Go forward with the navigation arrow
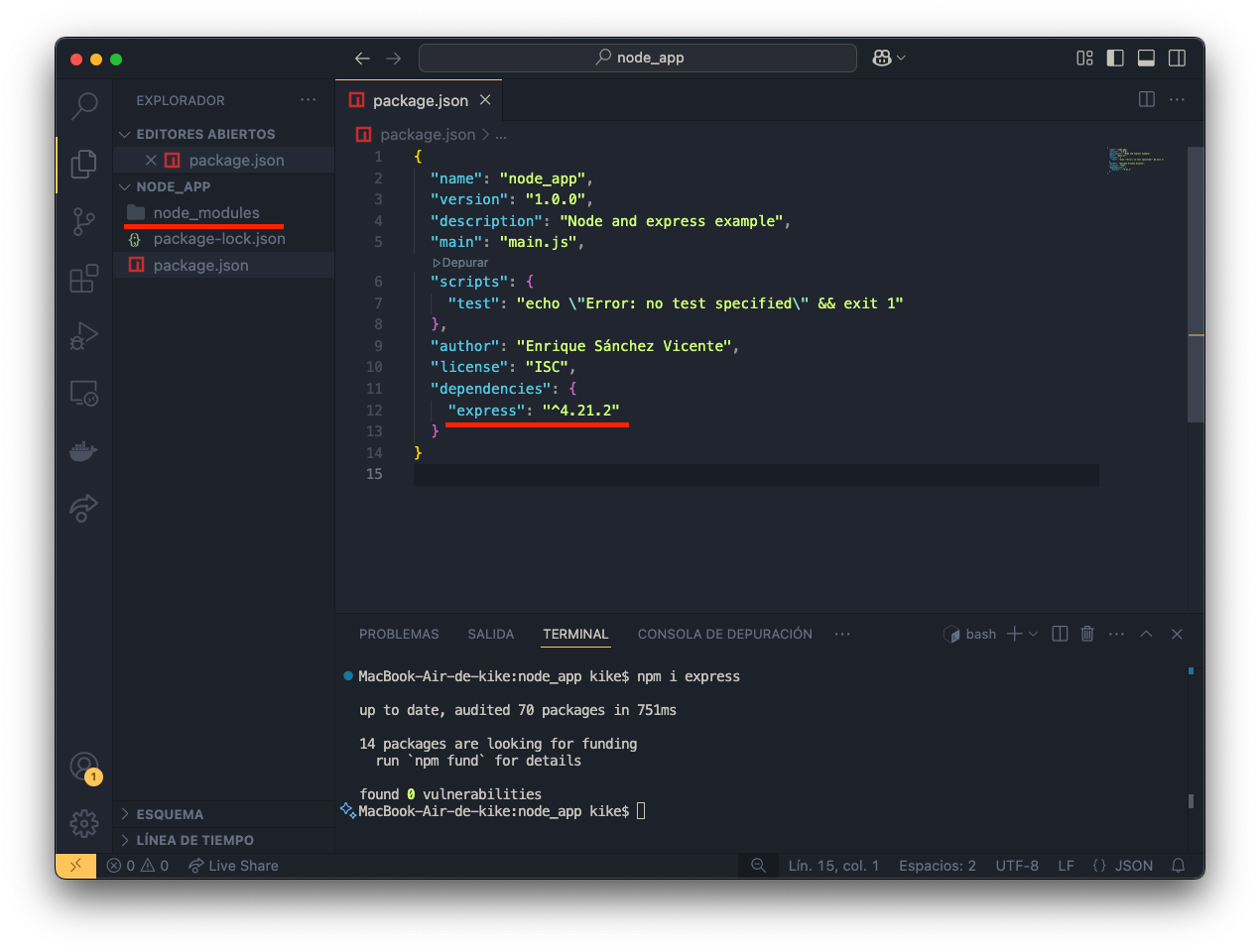 (394, 59)
